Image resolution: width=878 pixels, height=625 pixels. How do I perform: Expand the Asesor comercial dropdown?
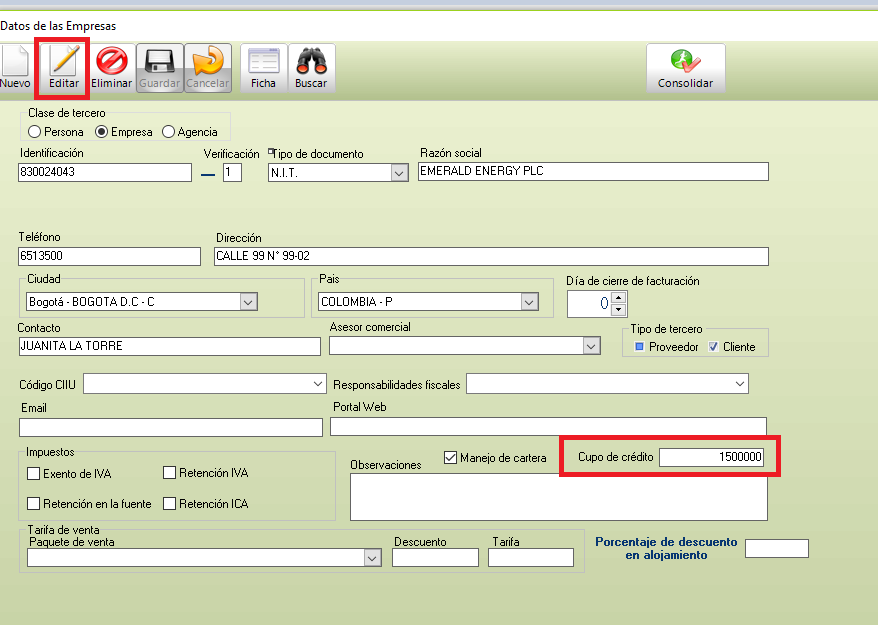pos(591,345)
